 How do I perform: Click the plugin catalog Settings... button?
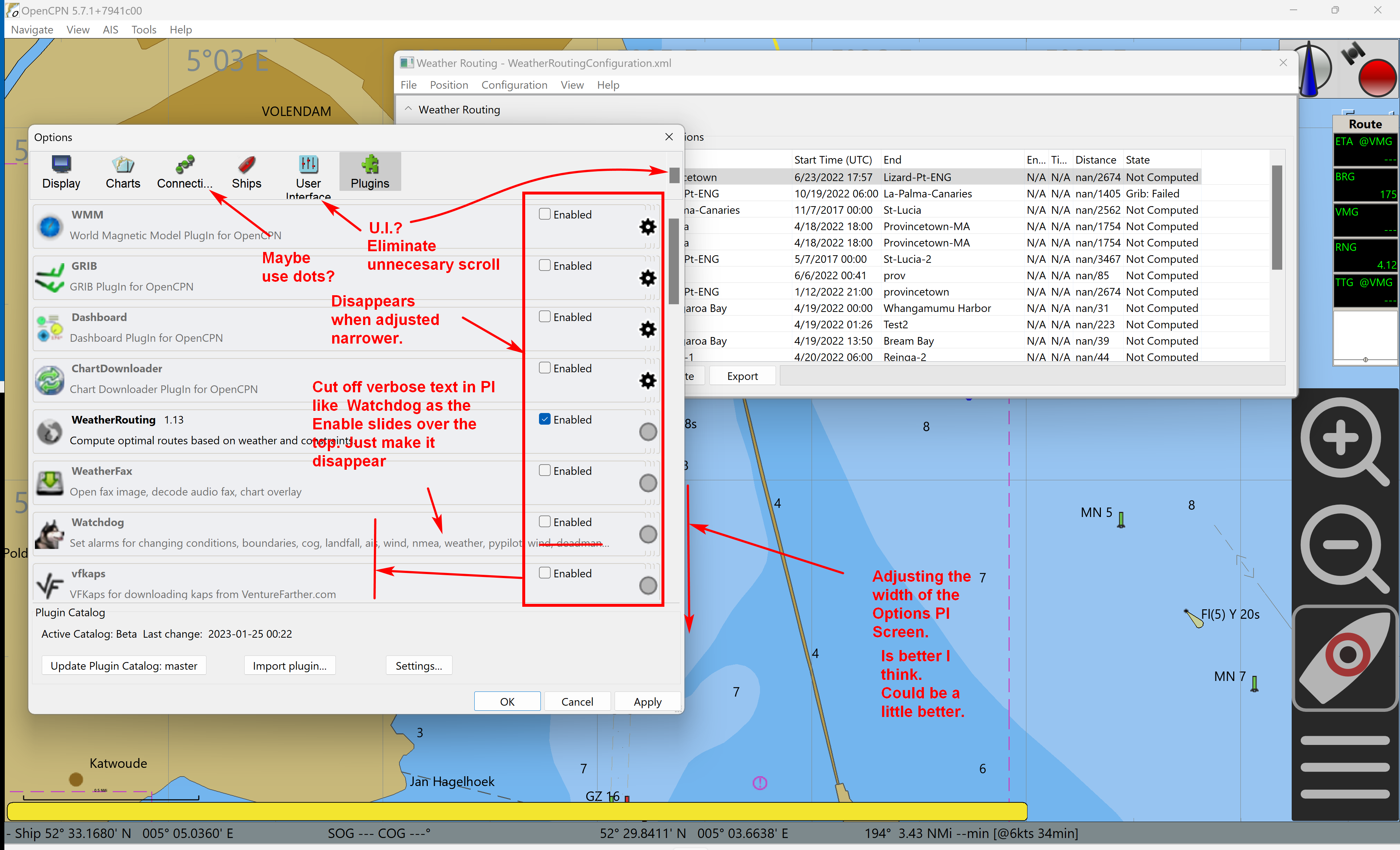click(419, 665)
